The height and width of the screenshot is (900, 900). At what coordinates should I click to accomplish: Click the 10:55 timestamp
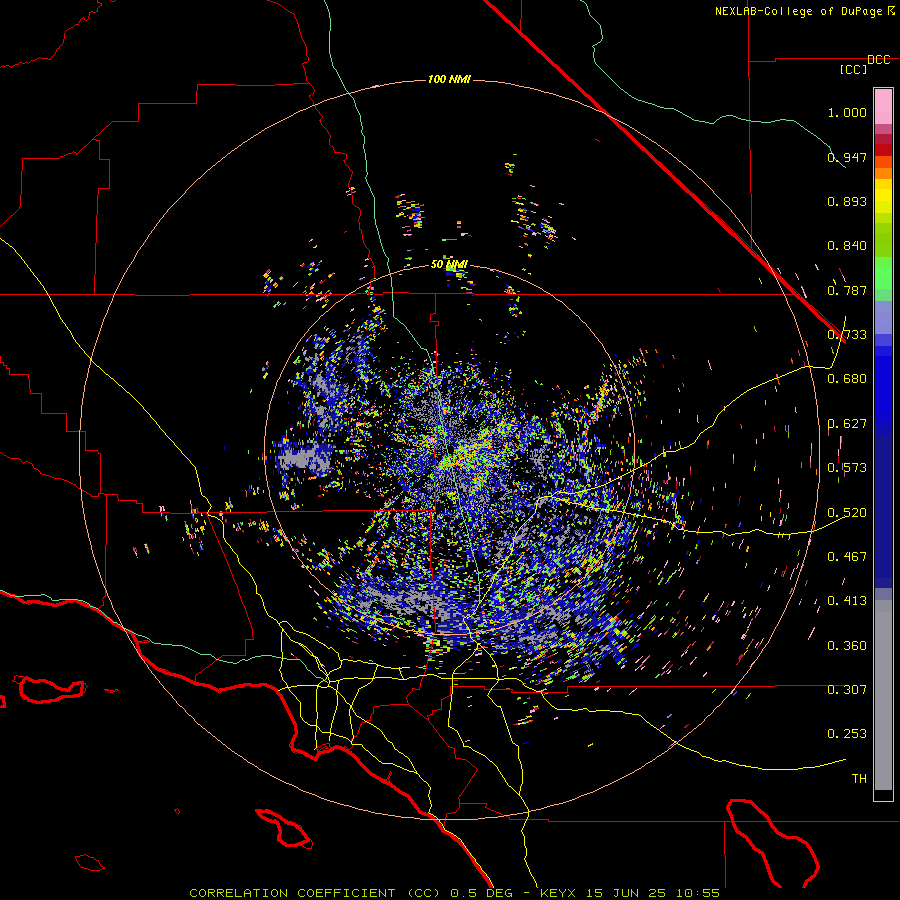click(x=697, y=893)
